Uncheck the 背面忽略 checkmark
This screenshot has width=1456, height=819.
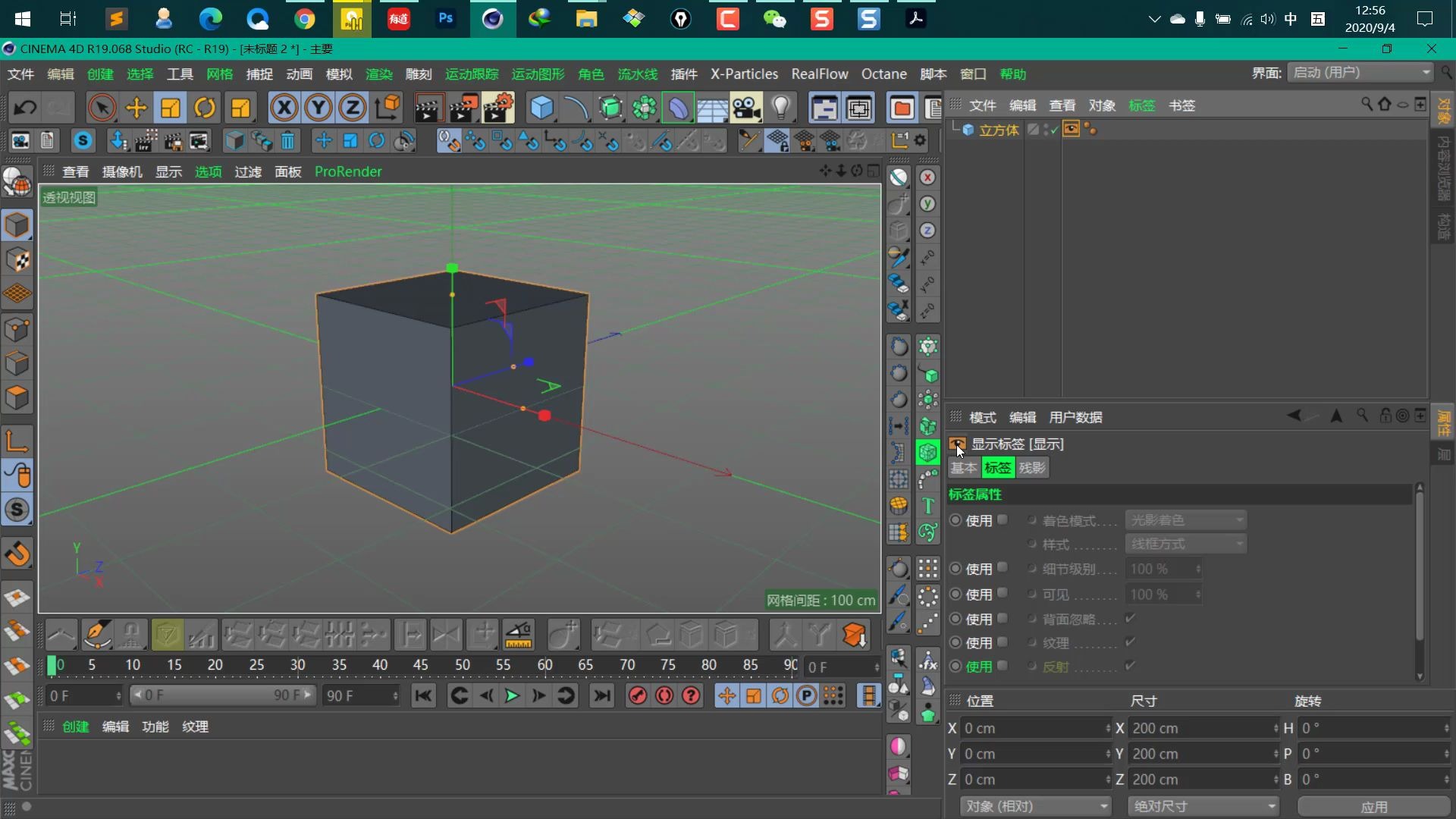1129,618
